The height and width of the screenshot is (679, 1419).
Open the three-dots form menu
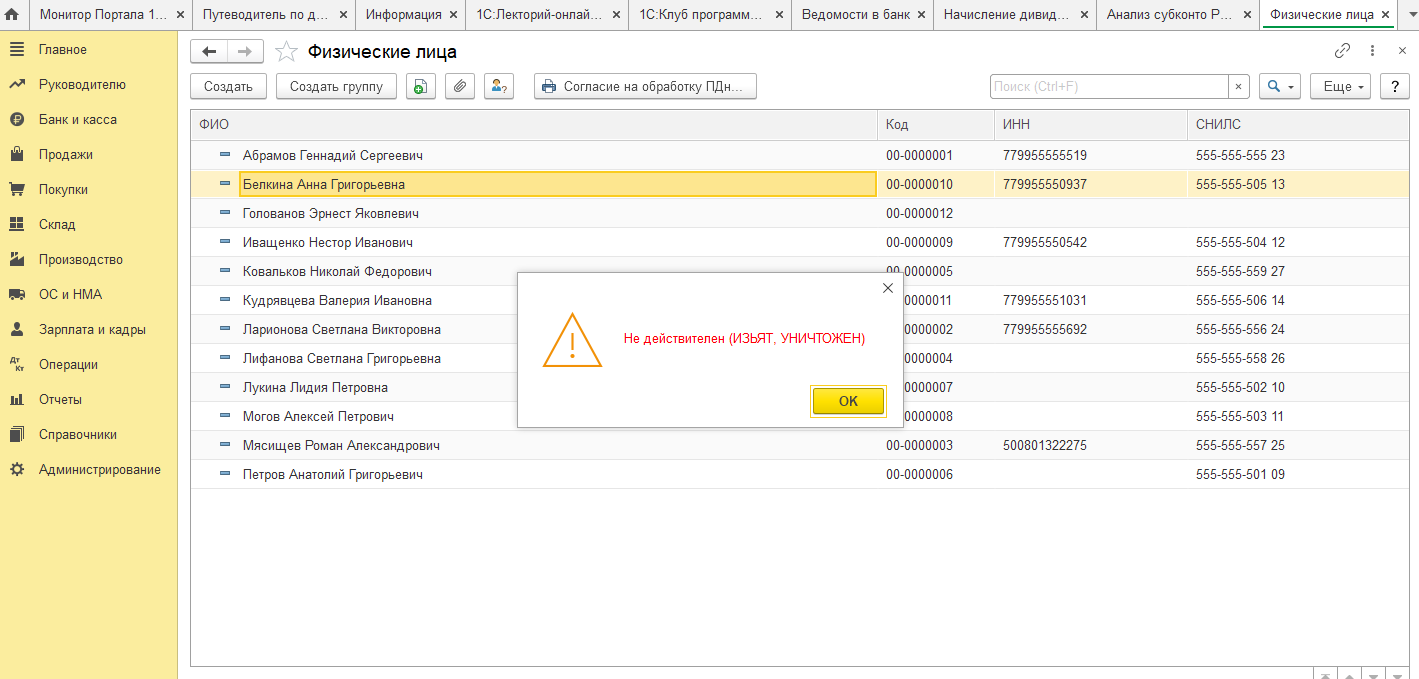(x=1372, y=51)
